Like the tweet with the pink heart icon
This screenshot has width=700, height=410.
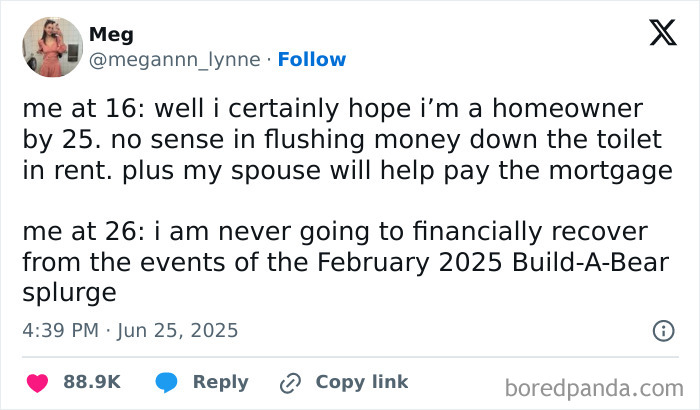[38, 383]
